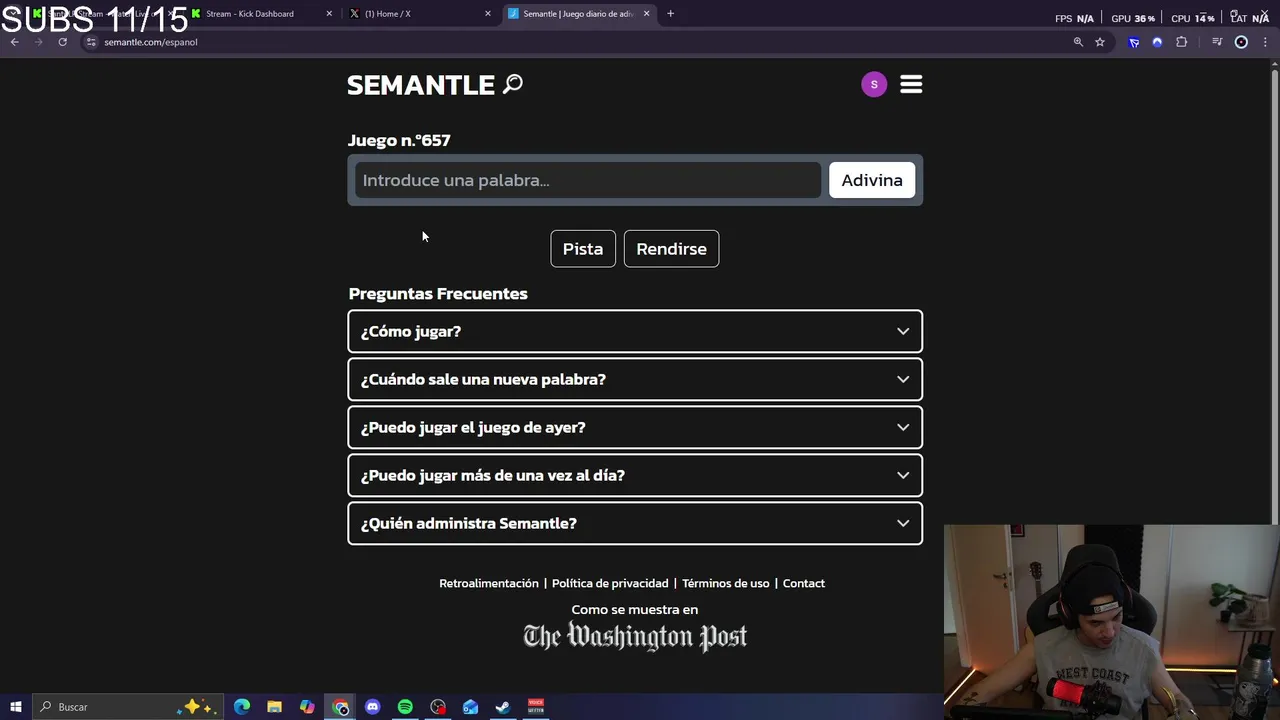
Task: Bookmark this page with the star
Action: (1100, 42)
